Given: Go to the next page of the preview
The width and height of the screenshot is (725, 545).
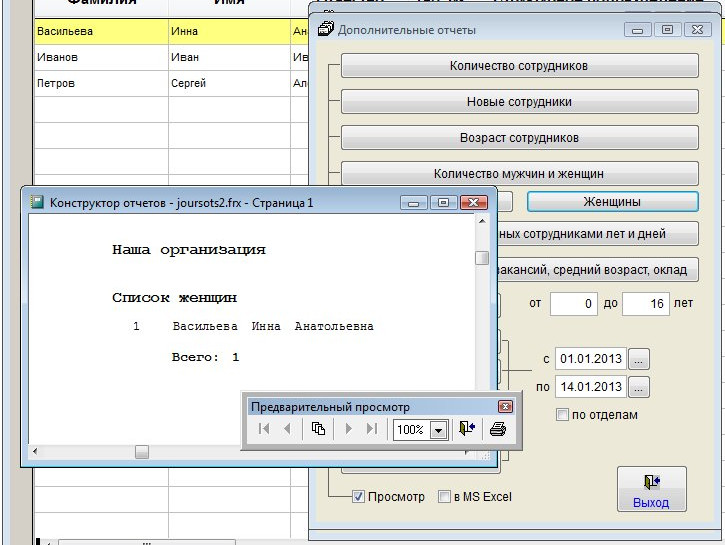Looking at the screenshot, I should [349, 429].
